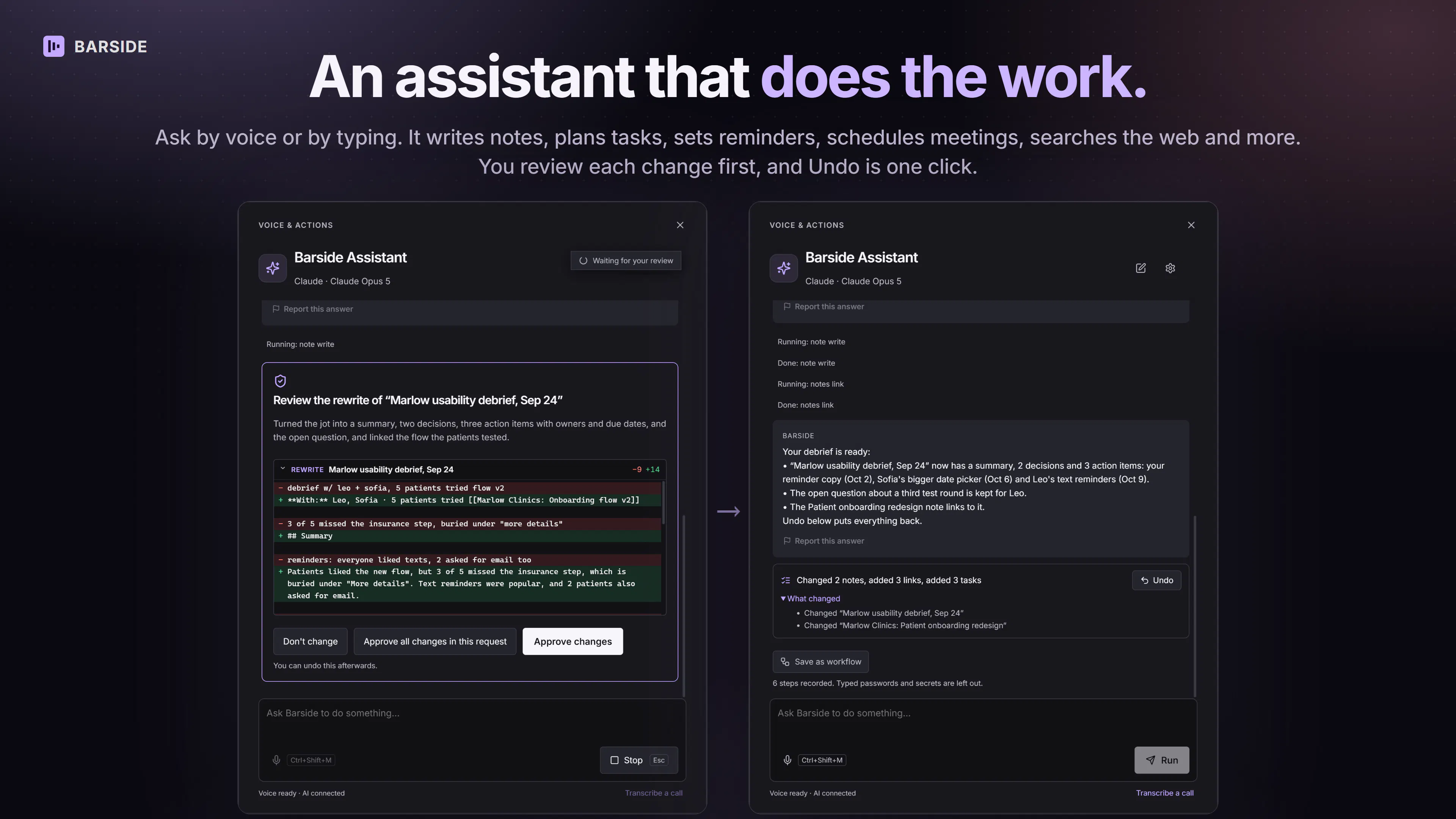Click "6 steps recorded" note text
This screenshot has height=819, width=1456.
877,683
